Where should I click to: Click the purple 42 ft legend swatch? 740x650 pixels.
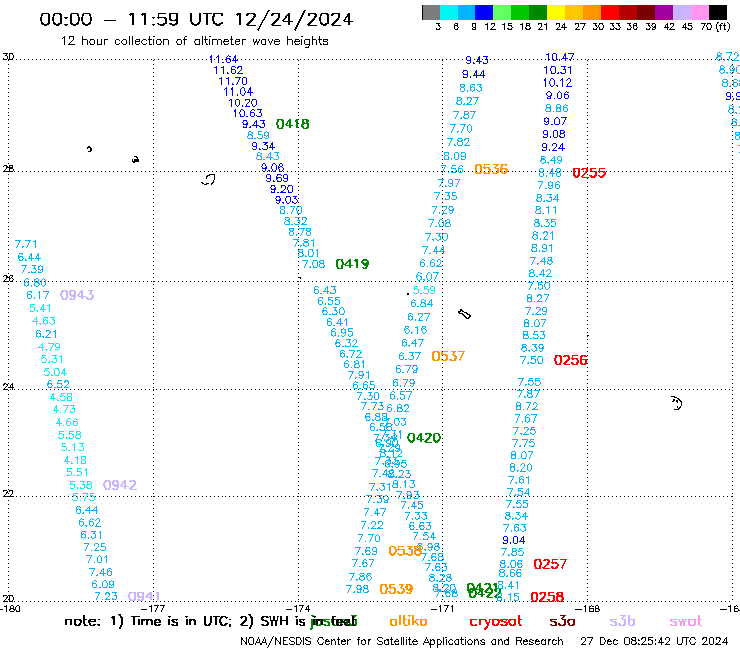[x=664, y=12]
